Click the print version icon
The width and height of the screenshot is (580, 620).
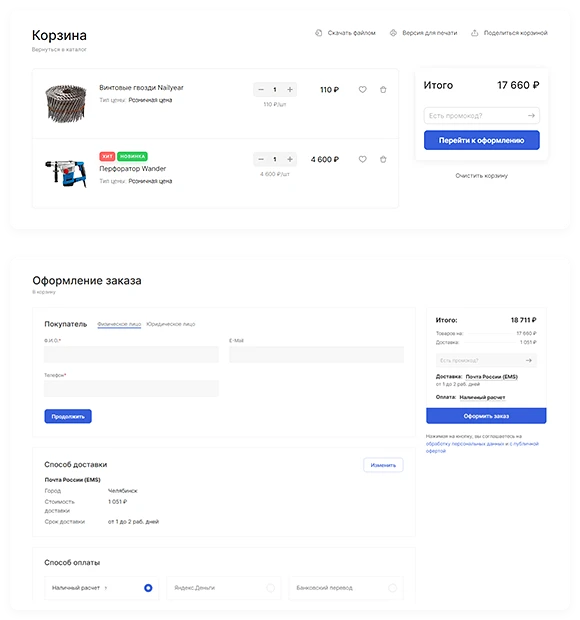[x=393, y=33]
